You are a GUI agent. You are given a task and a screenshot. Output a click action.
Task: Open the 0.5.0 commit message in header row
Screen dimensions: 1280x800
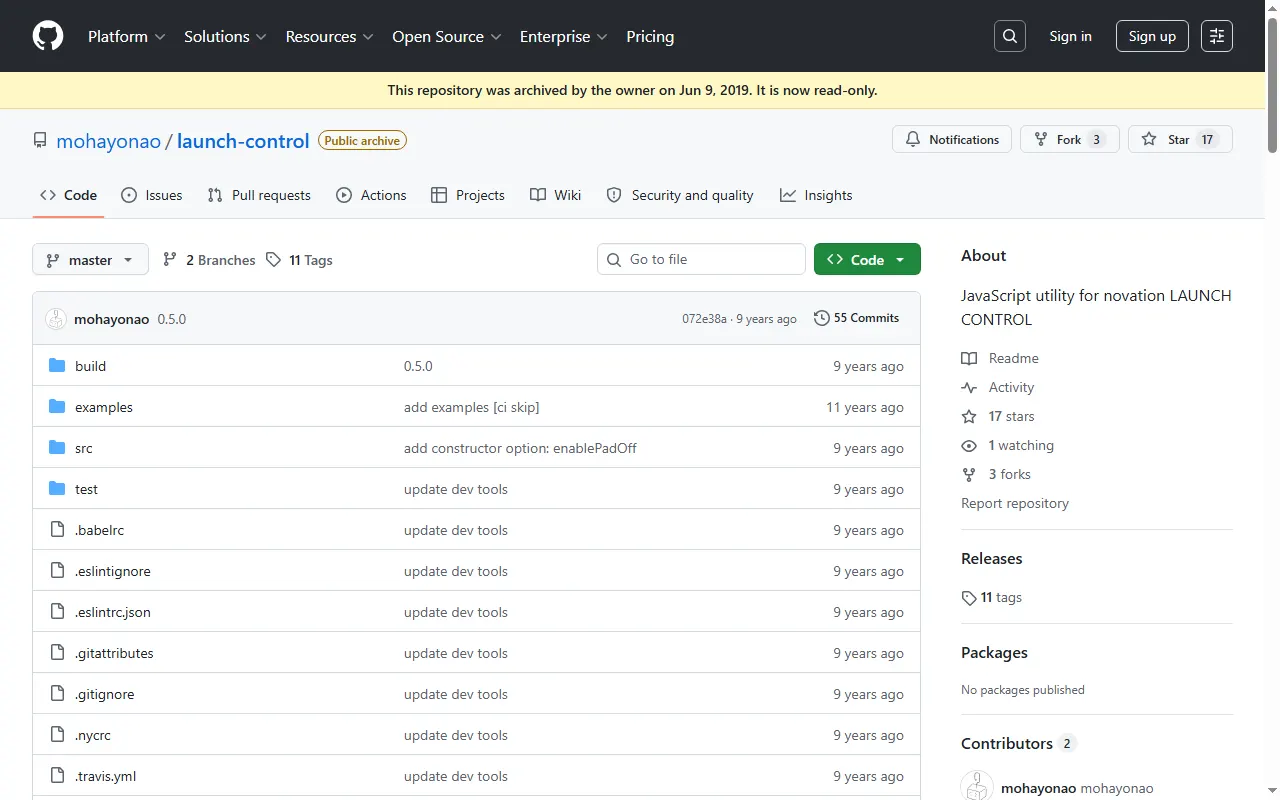(x=172, y=319)
